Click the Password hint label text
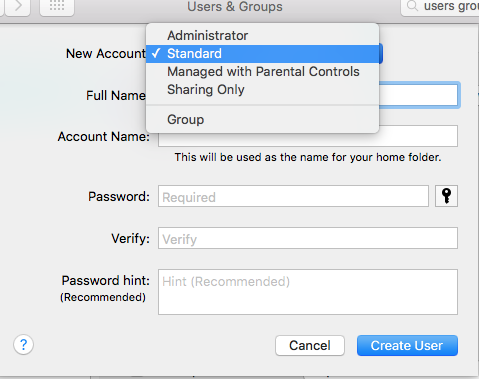 click(x=106, y=281)
